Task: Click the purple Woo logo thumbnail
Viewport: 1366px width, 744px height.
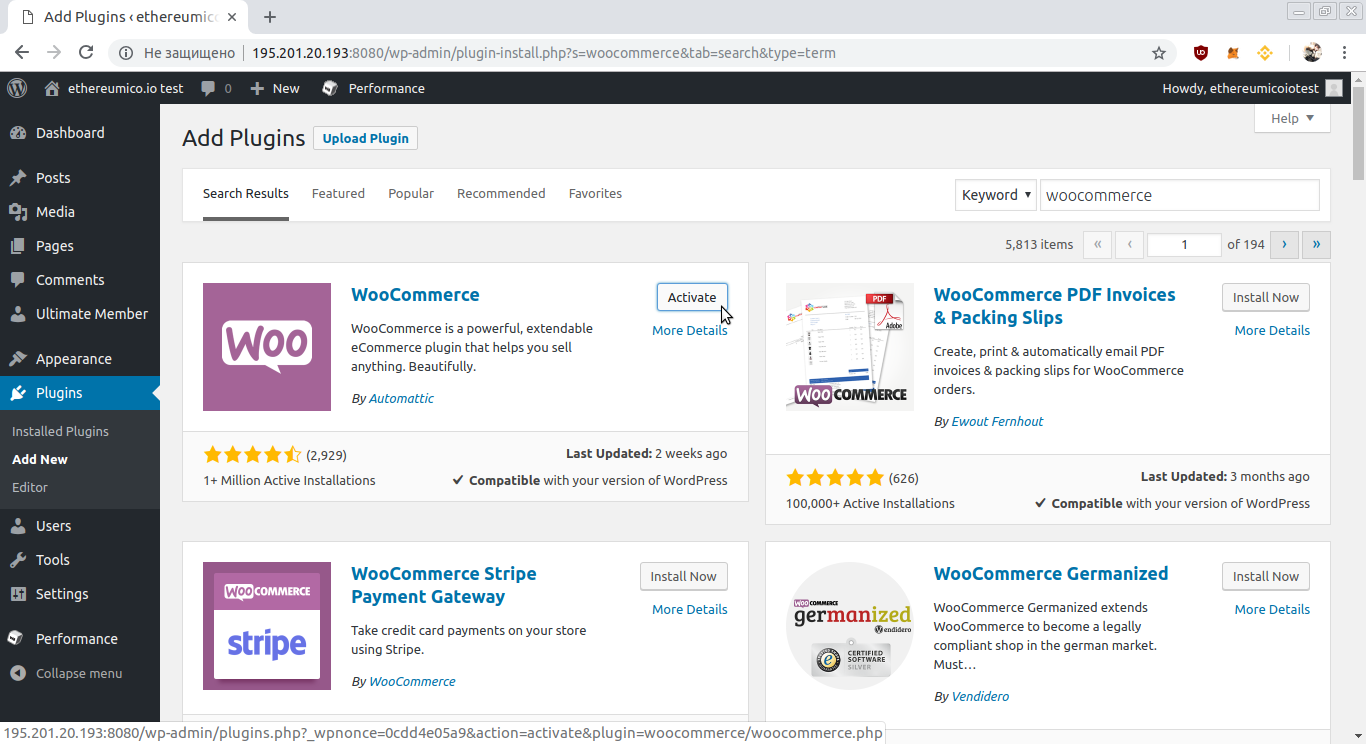Action: click(267, 347)
